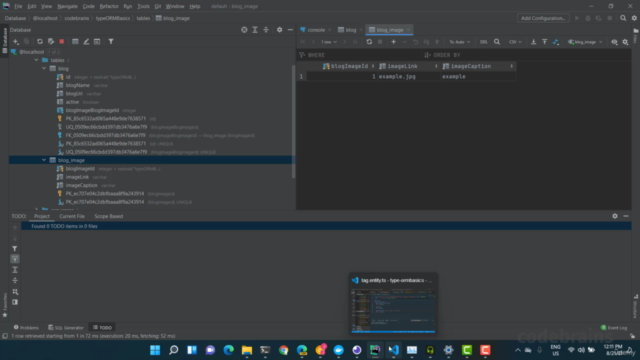Image resolution: width=640 pixels, height=360 pixels.
Task: Select the blogName column in the tree
Action: (x=78, y=85)
